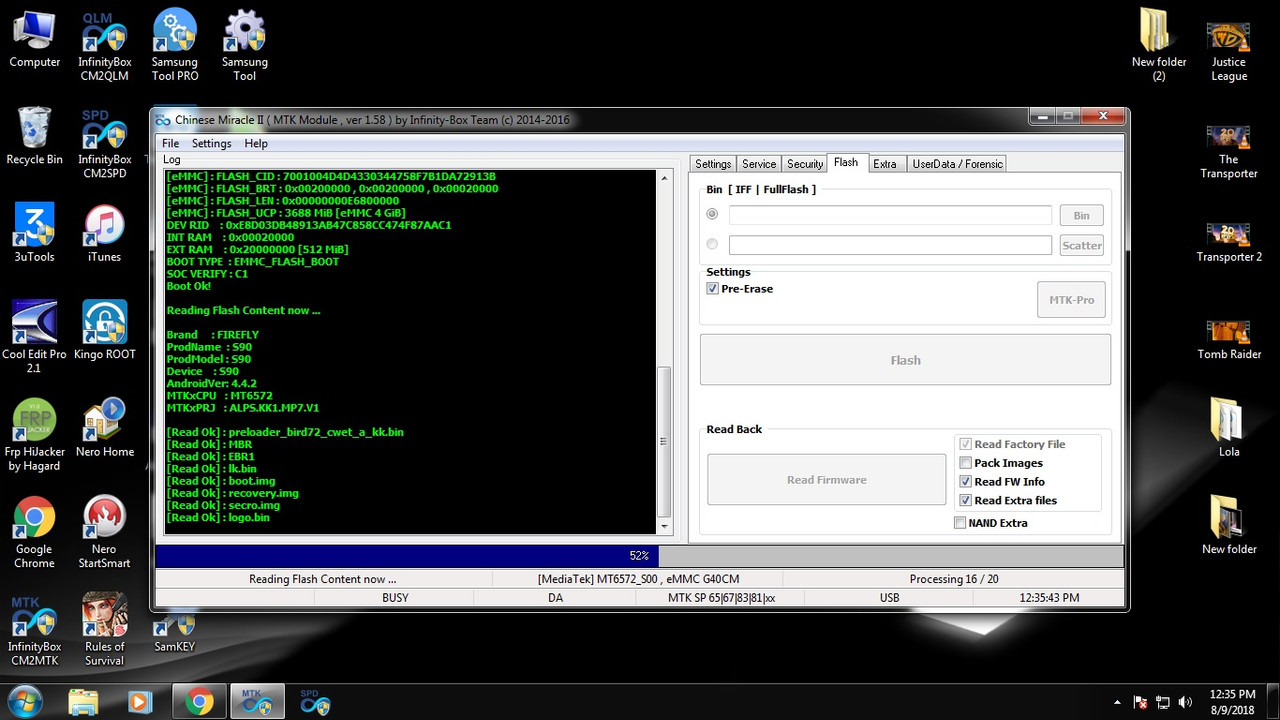1280x720 pixels.
Task: Click the Scatter file path field
Action: point(890,245)
